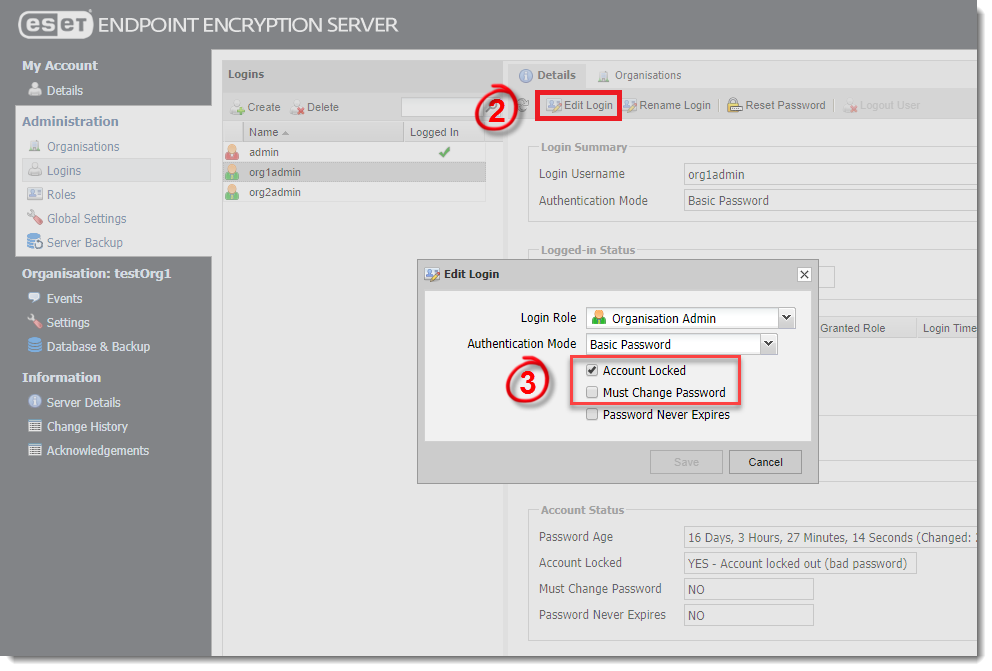
Task: Click the Logged In column header
Action: (x=445, y=132)
